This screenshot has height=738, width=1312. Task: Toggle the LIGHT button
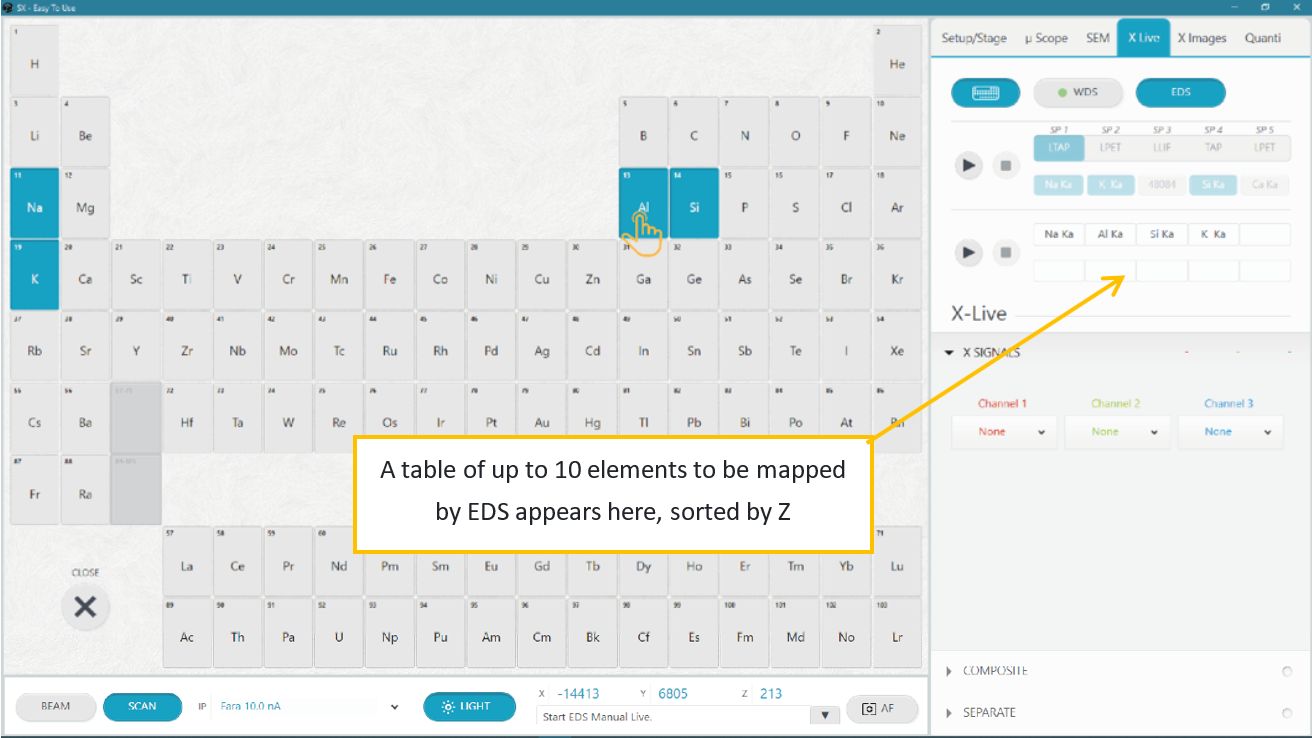point(469,707)
